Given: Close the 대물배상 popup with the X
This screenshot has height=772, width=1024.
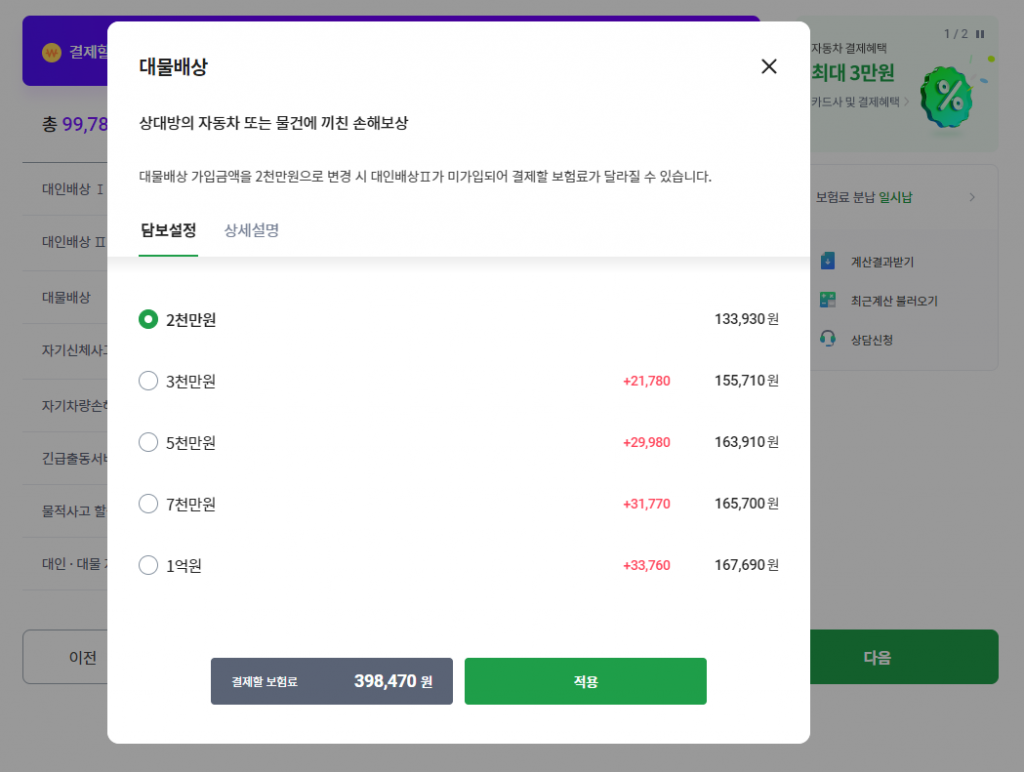Looking at the screenshot, I should pyautogui.click(x=769, y=66).
